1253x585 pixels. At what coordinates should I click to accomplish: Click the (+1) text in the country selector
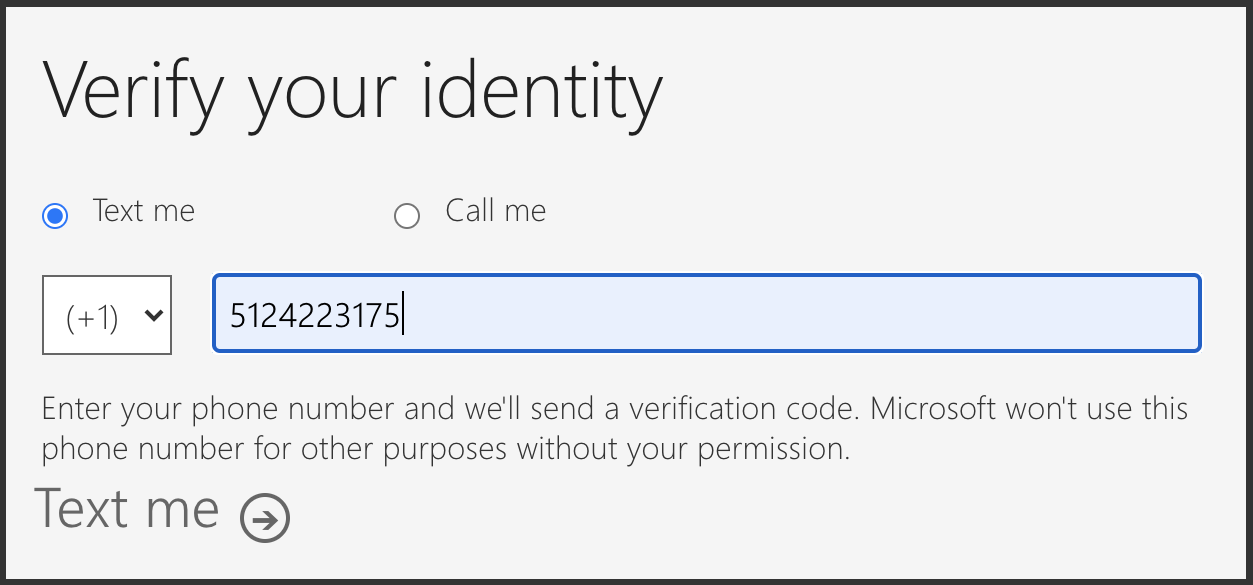click(x=92, y=317)
